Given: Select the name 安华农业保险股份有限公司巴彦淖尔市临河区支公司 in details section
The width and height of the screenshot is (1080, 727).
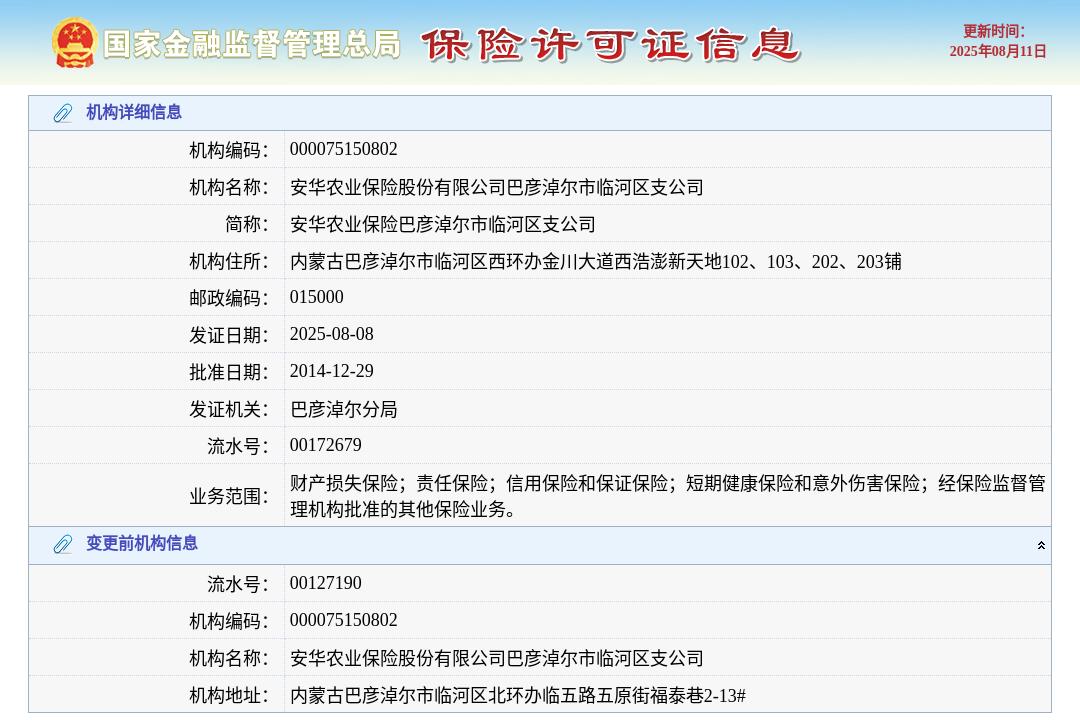Looking at the screenshot, I should pyautogui.click(x=497, y=187).
